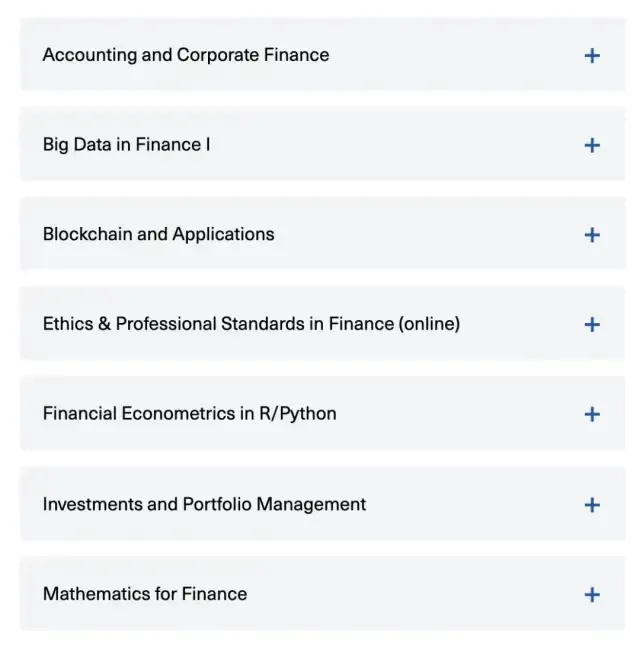Click plus icon beside Mathematics for Finance

592,594
